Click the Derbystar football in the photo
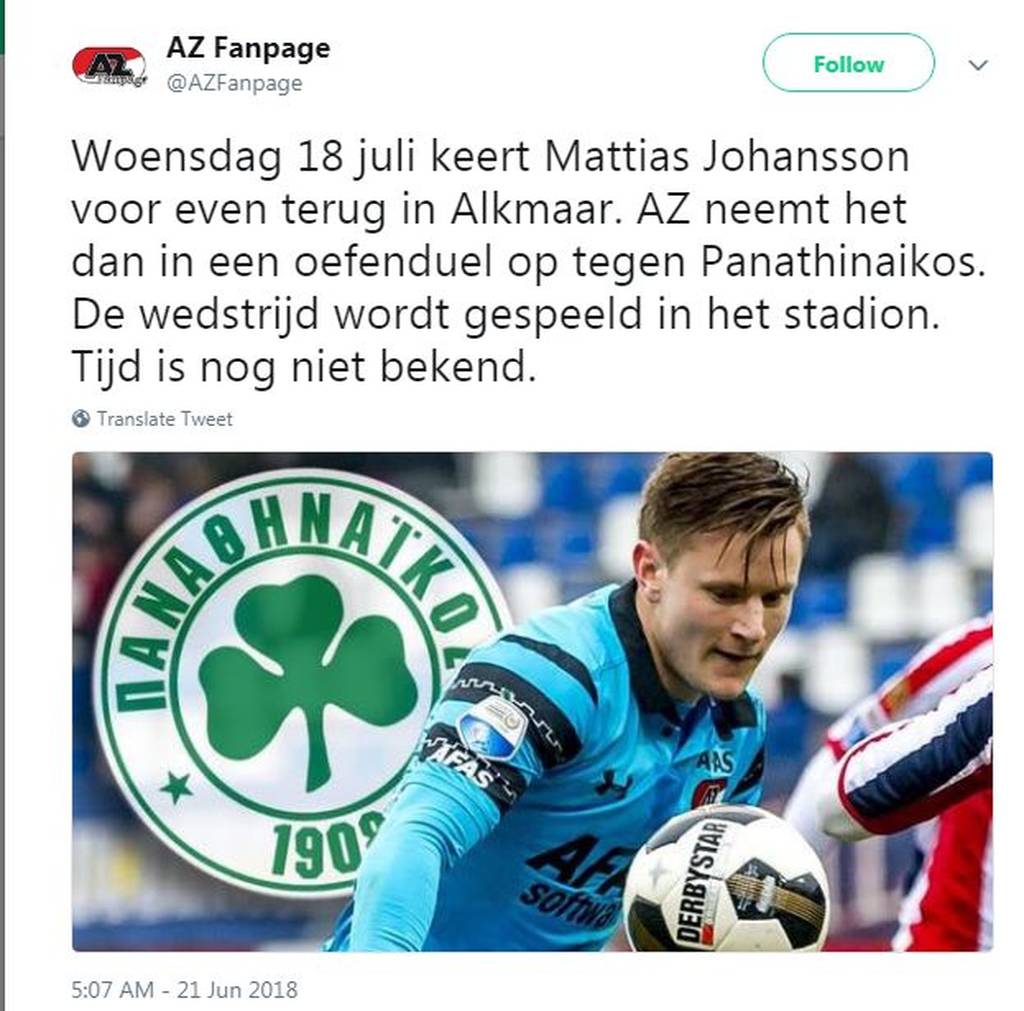Screen dimensions: 1024x1011 tap(726, 878)
